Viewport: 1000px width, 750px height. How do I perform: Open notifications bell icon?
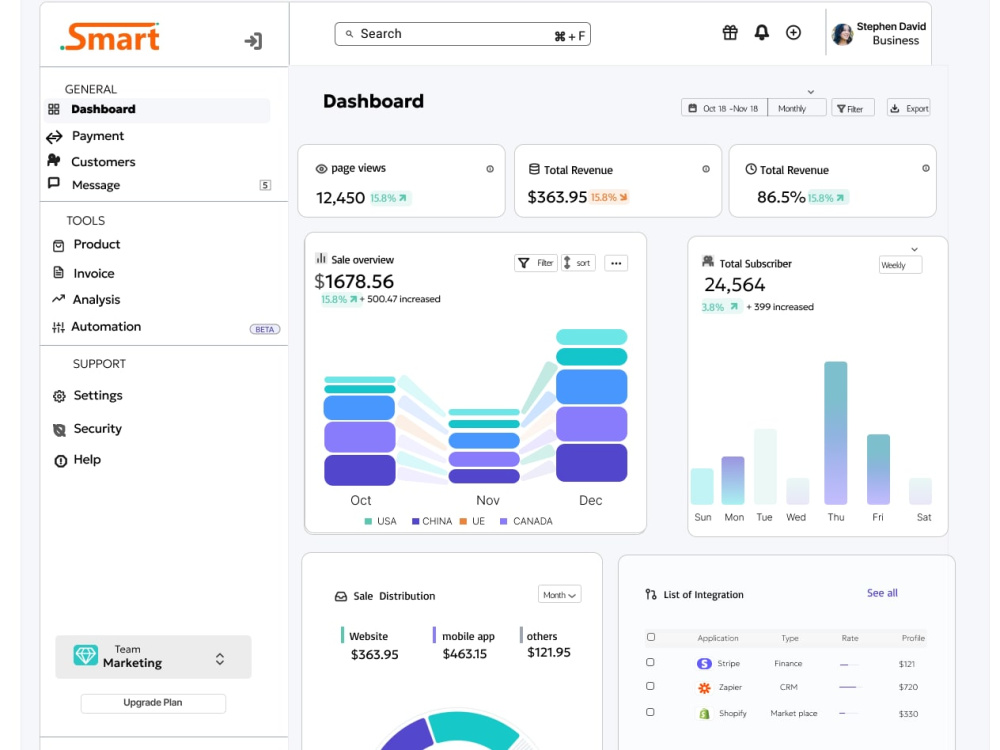[761, 33]
